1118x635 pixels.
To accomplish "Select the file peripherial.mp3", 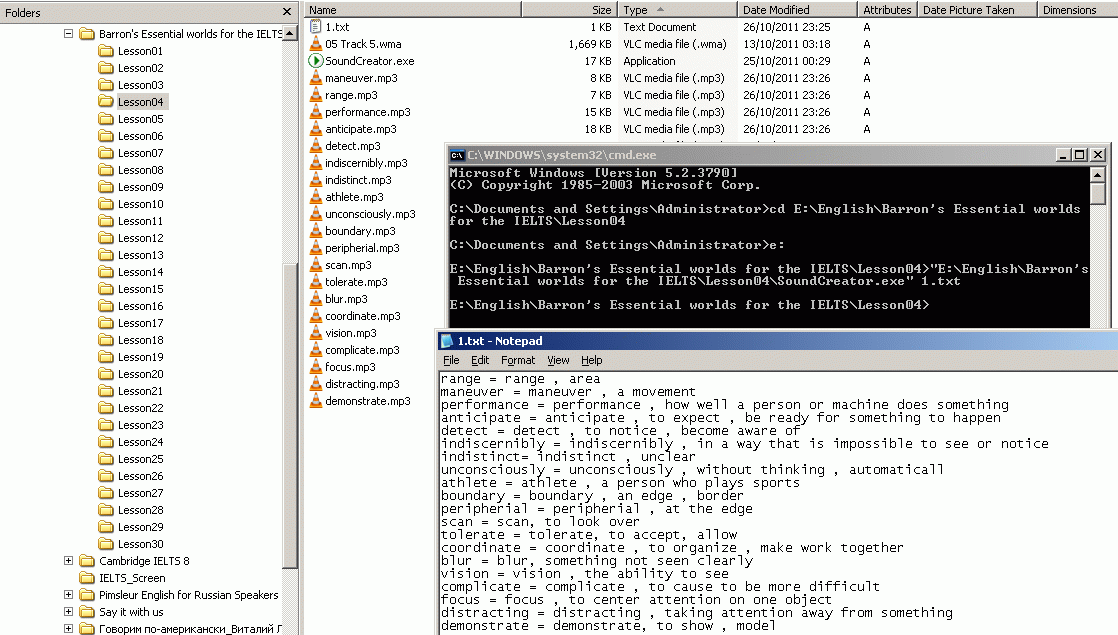I will tap(362, 248).
